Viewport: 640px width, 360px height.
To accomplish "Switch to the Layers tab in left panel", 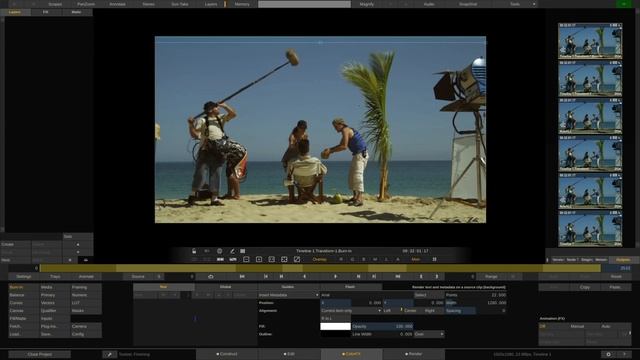I will tap(15, 12).
